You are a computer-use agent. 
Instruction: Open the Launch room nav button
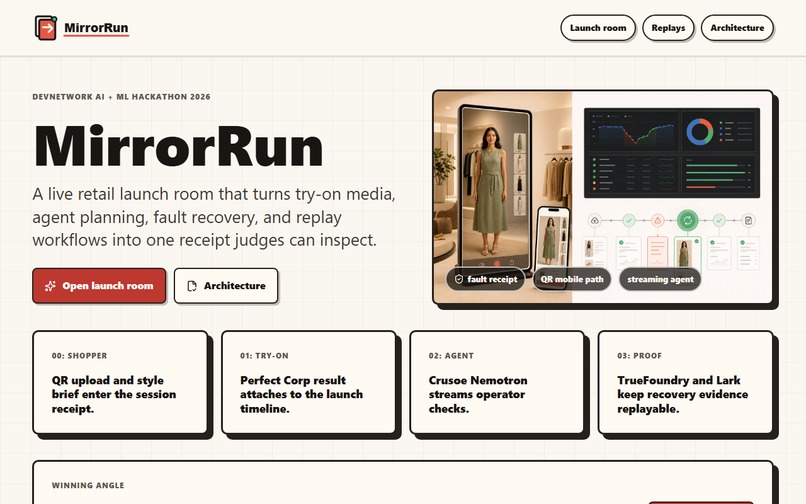[598, 28]
